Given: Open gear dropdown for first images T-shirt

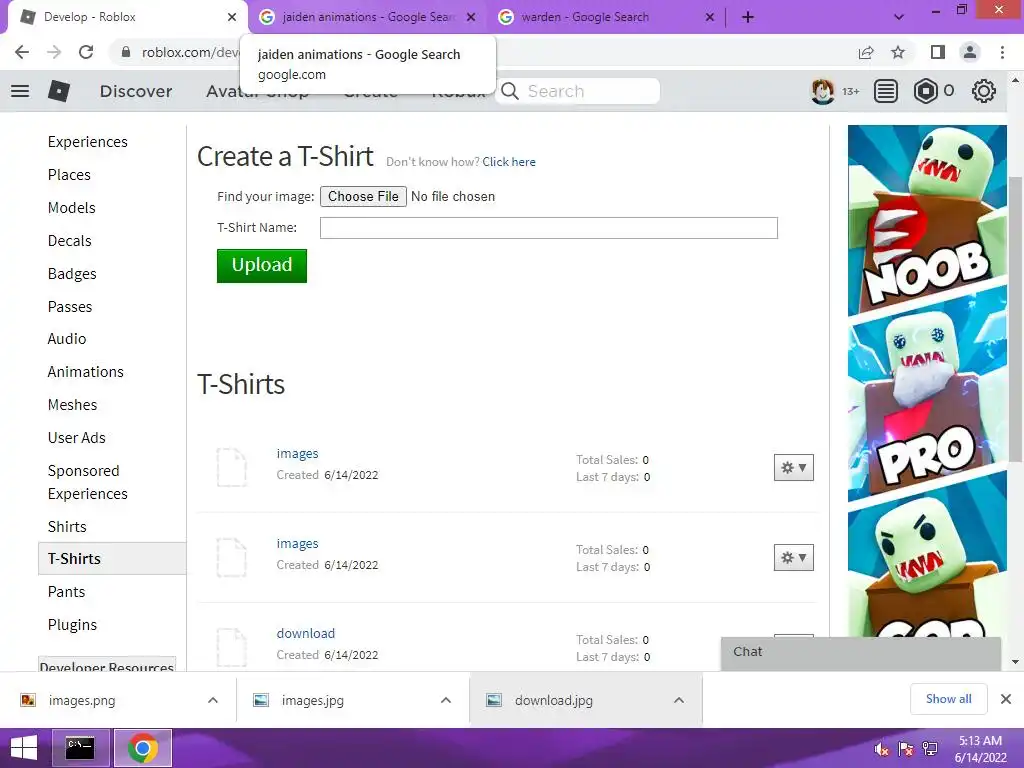Looking at the screenshot, I should pyautogui.click(x=793, y=468).
